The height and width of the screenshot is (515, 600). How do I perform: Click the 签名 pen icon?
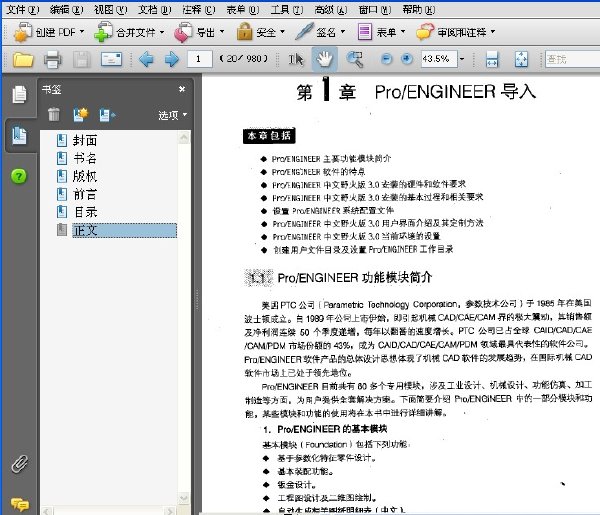pos(304,31)
